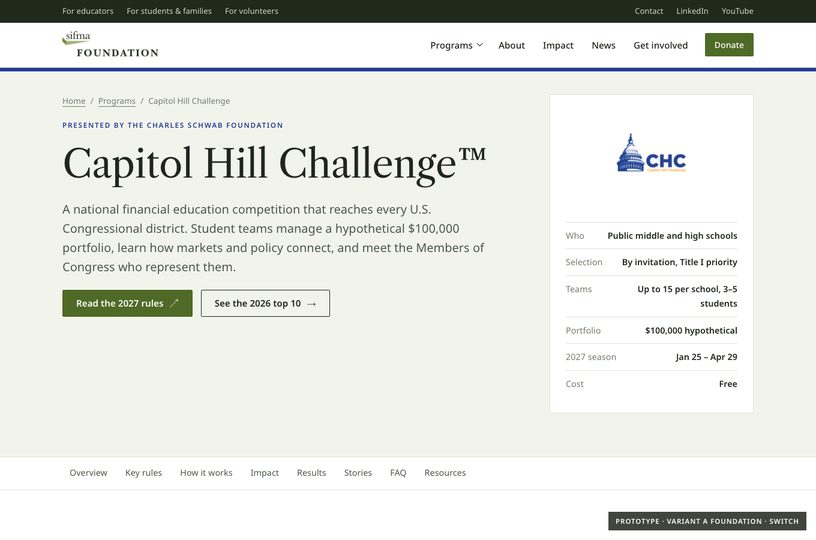Click See the 2026 top 10 button
Viewport: 816px width, 540px height.
[265, 303]
